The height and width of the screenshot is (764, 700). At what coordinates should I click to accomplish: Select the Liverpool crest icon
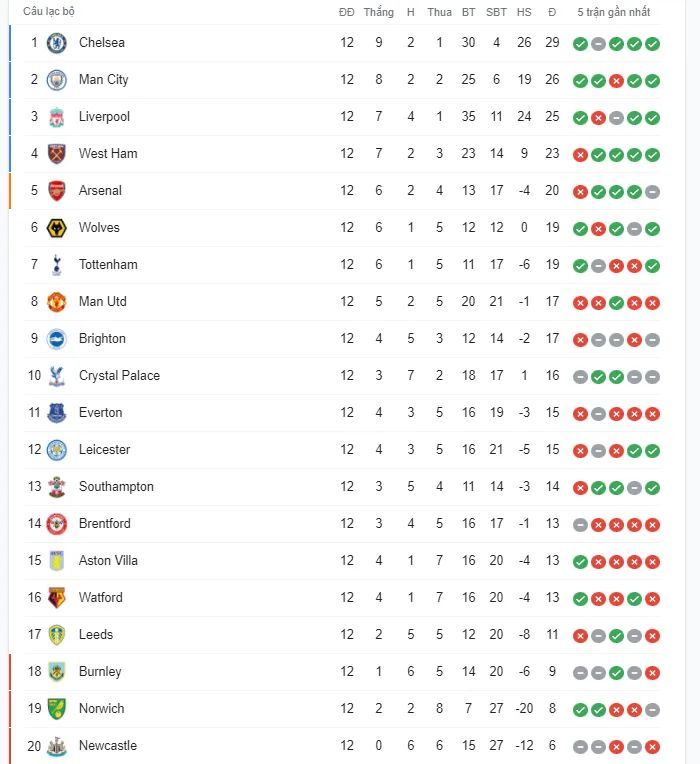point(56,117)
